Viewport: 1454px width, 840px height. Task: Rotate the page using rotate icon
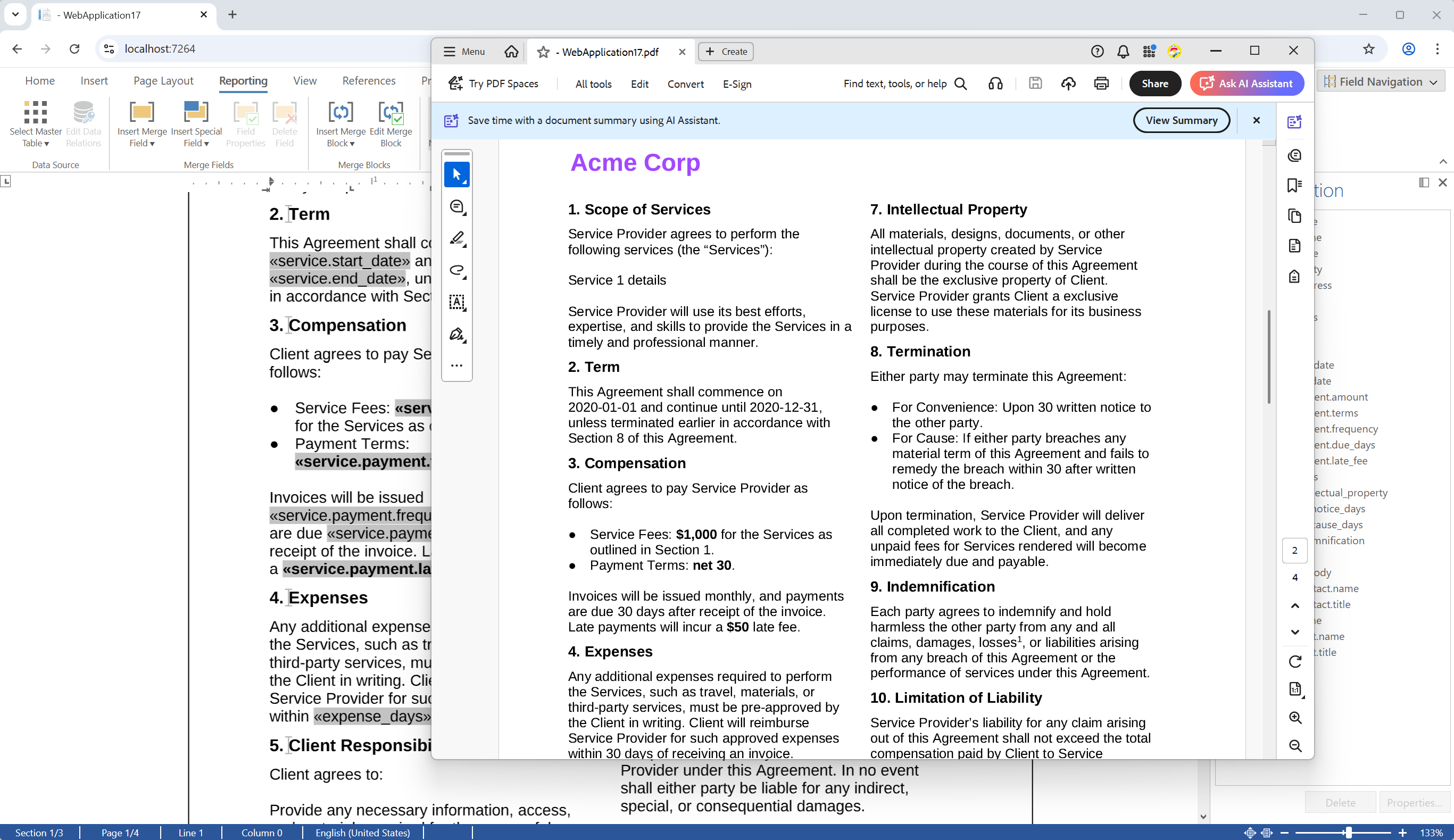1295,661
